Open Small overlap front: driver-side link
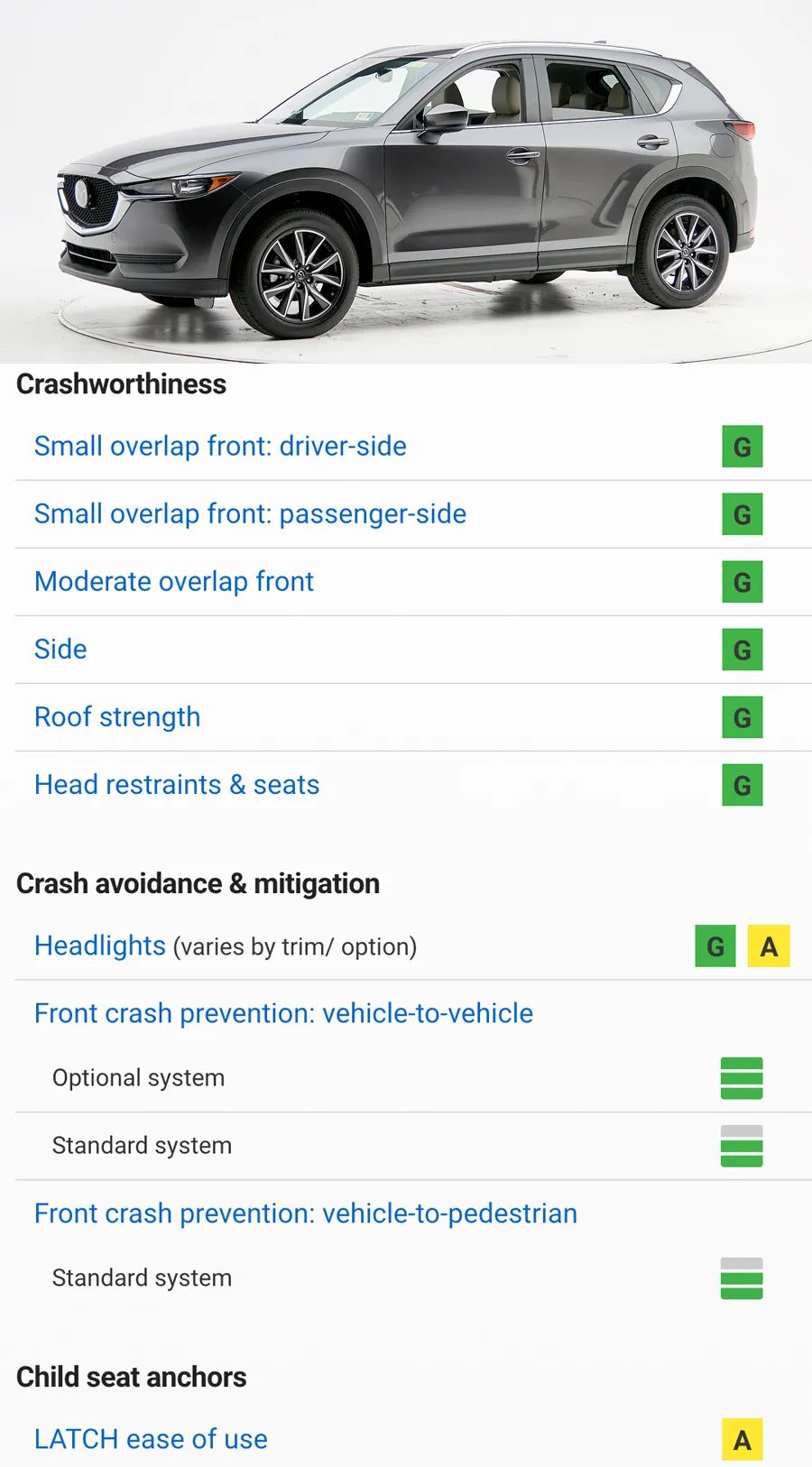Viewport: 812px width, 1467px height. [x=220, y=447]
